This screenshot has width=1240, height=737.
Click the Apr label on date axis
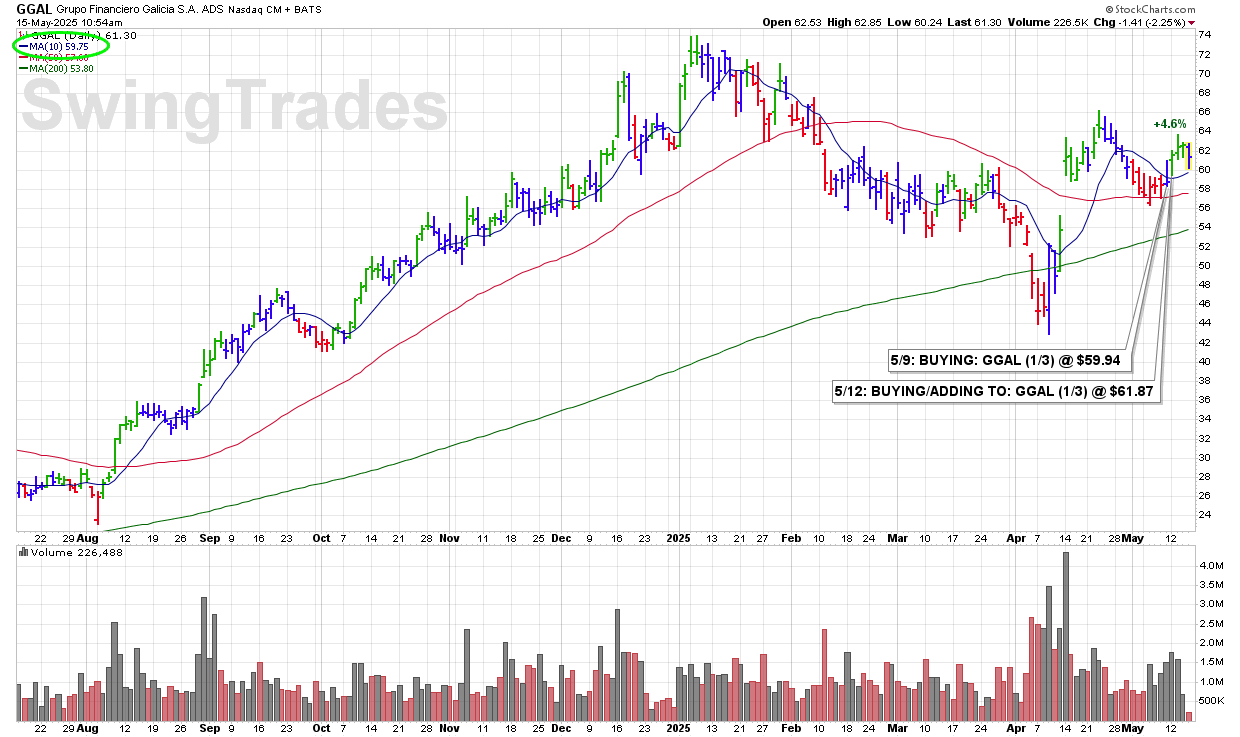pos(1015,536)
